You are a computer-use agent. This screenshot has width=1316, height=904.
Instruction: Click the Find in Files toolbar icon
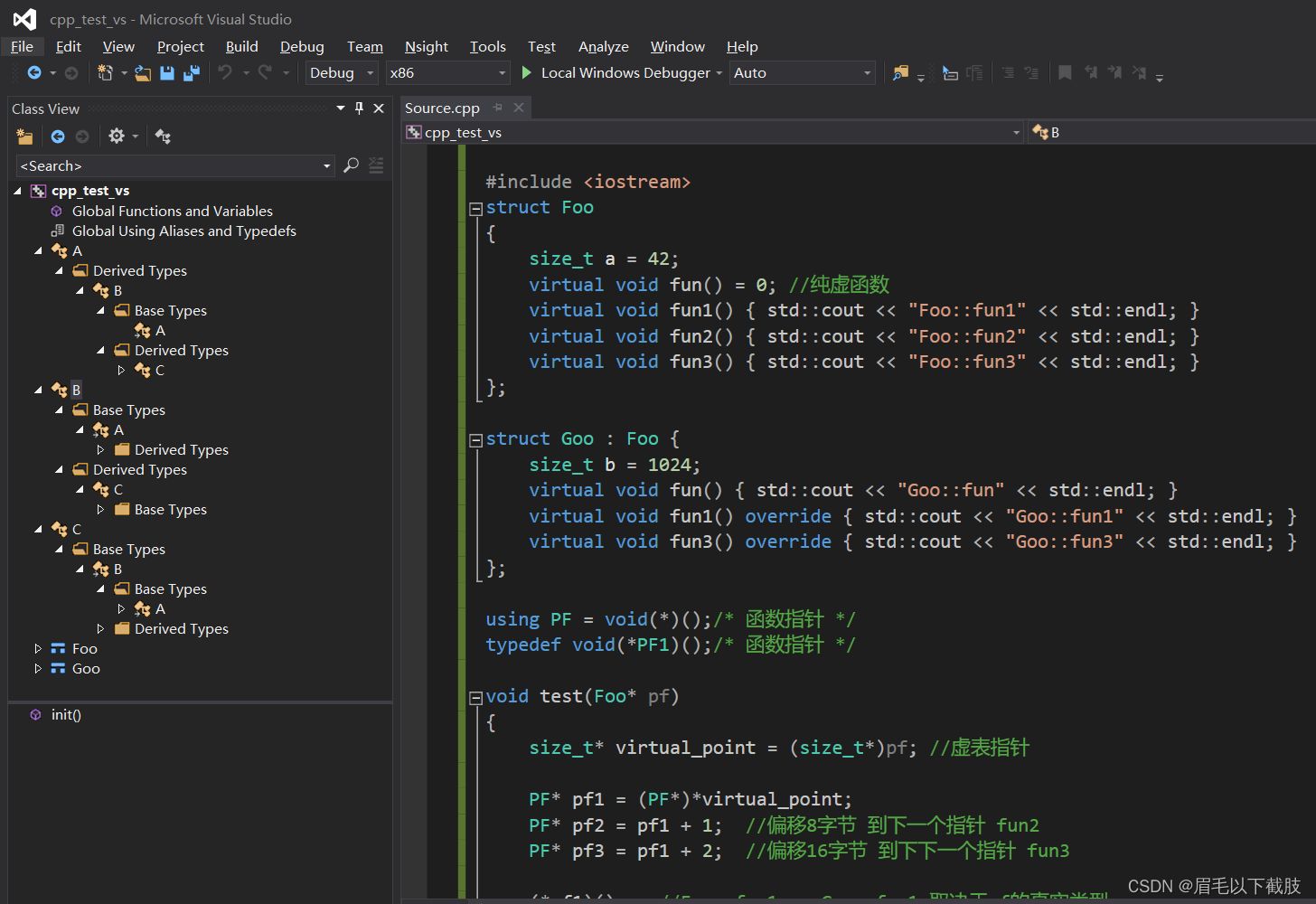pos(900,73)
